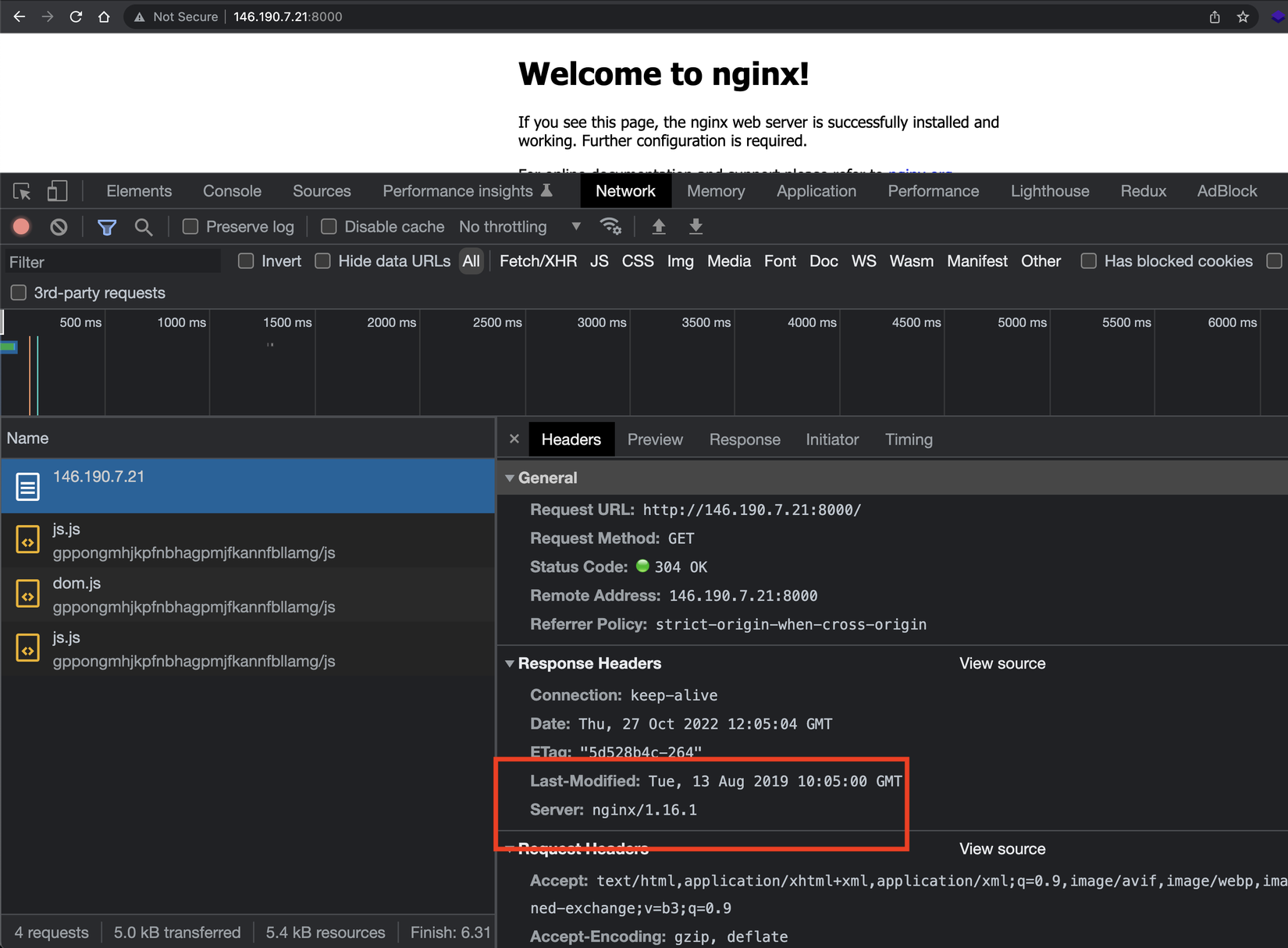Open the Redux tab
Viewport: 1288px width, 948px height.
click(x=1144, y=191)
